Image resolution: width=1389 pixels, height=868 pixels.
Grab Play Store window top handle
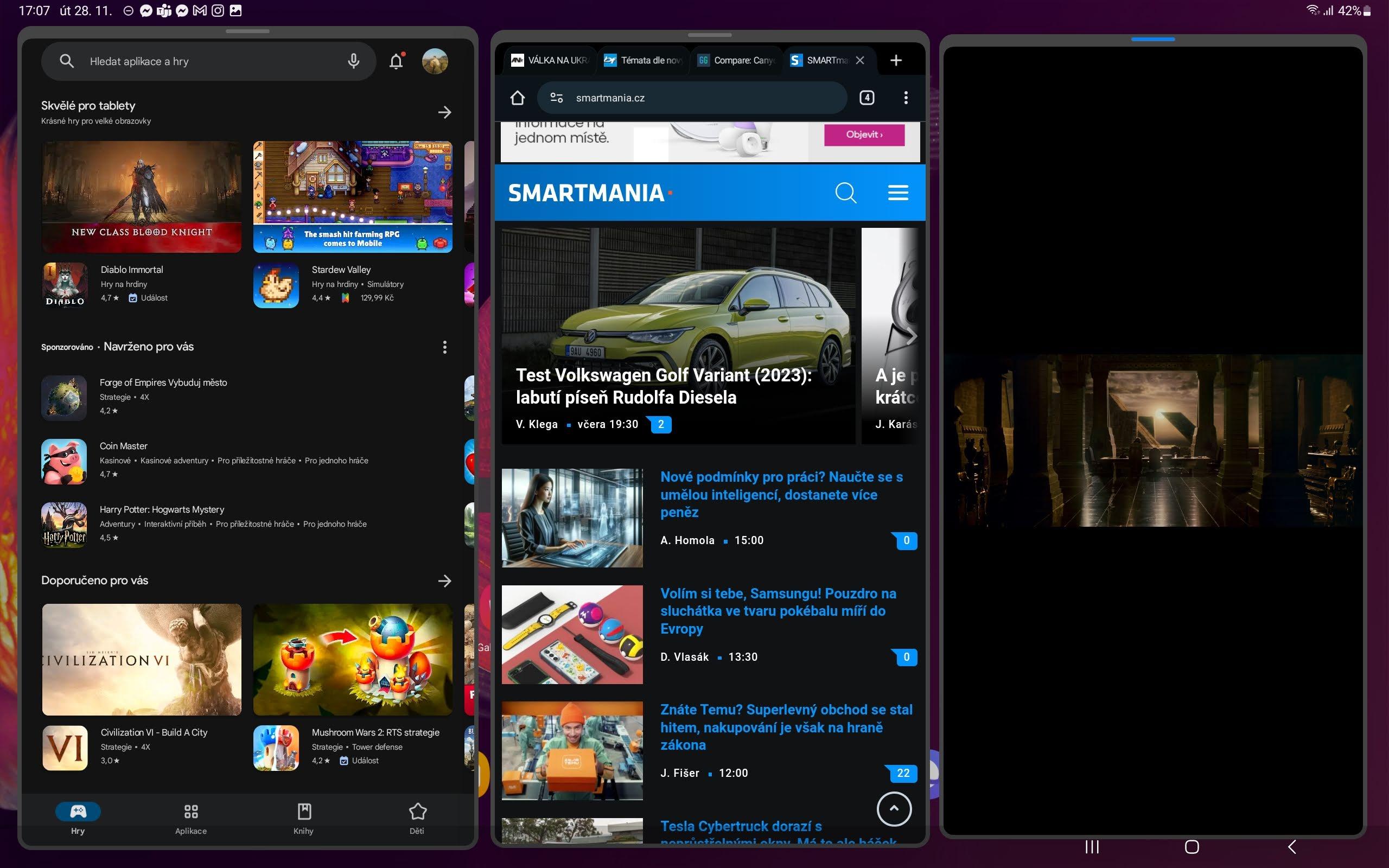tap(247, 31)
